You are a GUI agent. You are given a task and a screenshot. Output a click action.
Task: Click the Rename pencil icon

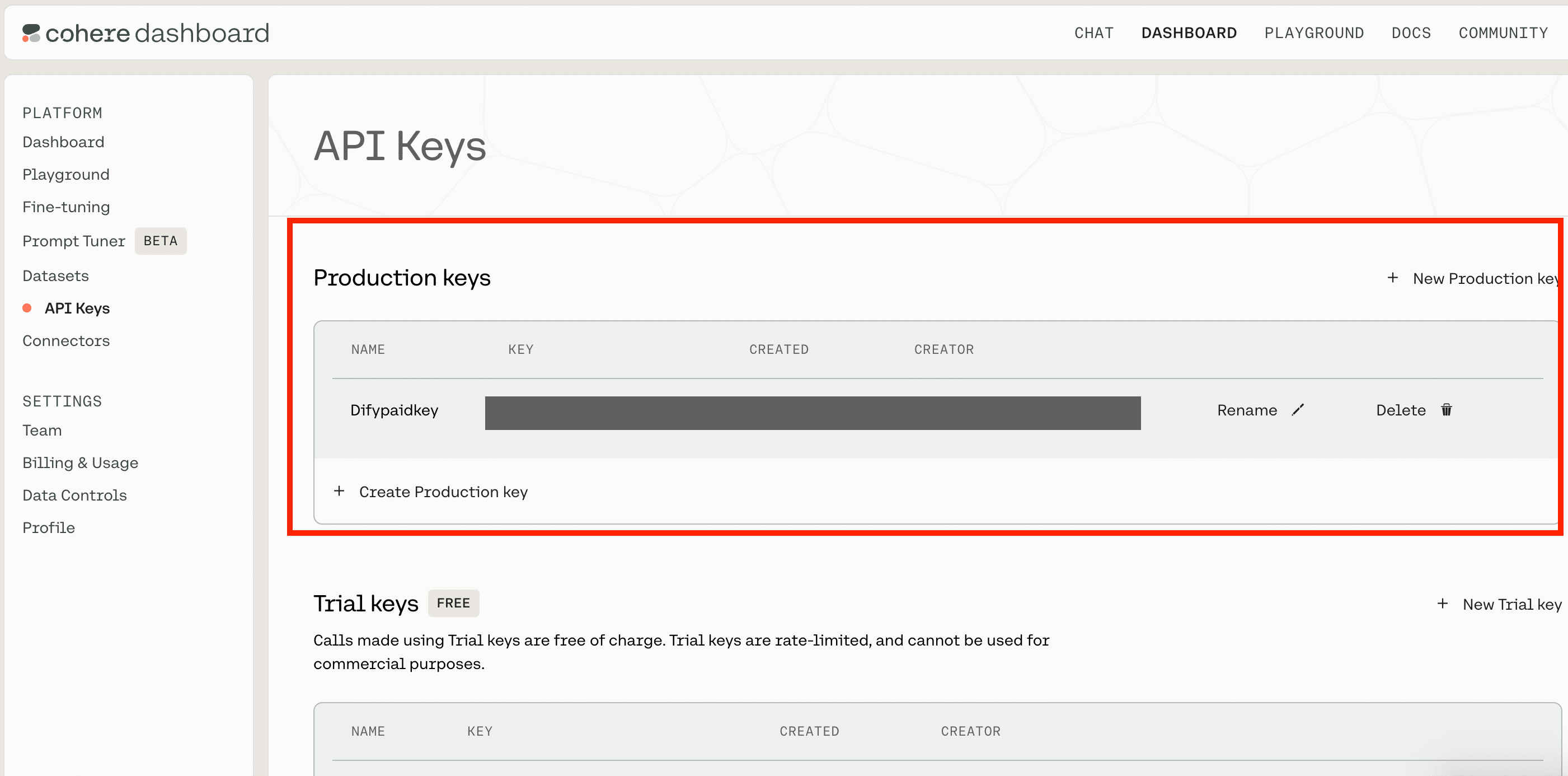click(1298, 410)
